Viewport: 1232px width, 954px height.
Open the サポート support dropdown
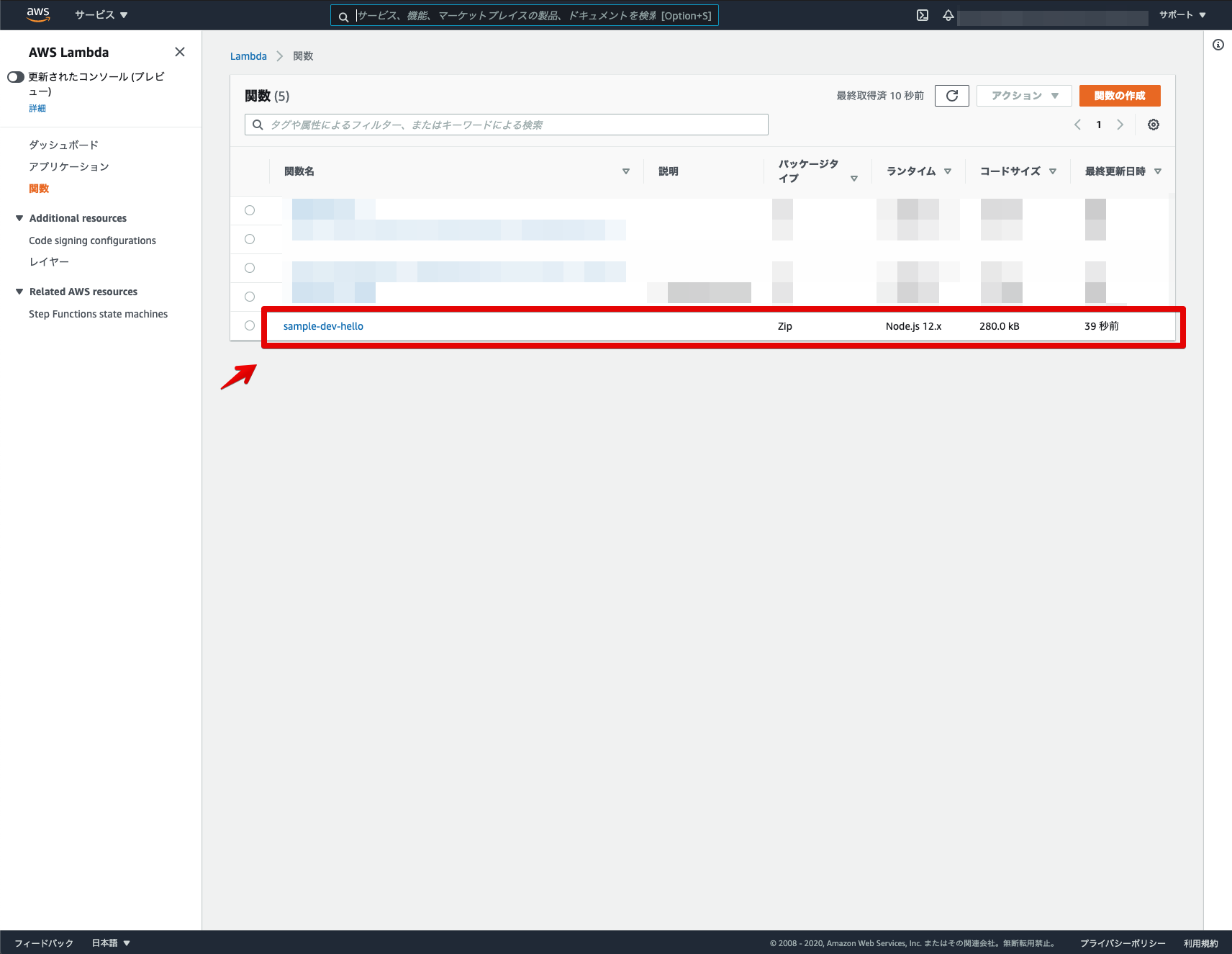click(x=1182, y=14)
